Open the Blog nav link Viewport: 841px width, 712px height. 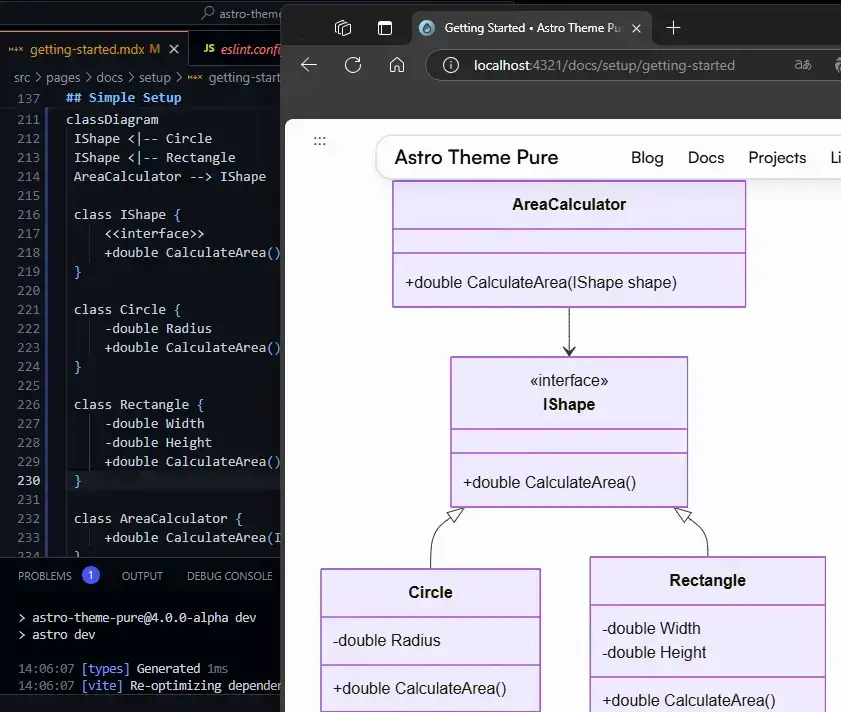tap(647, 158)
